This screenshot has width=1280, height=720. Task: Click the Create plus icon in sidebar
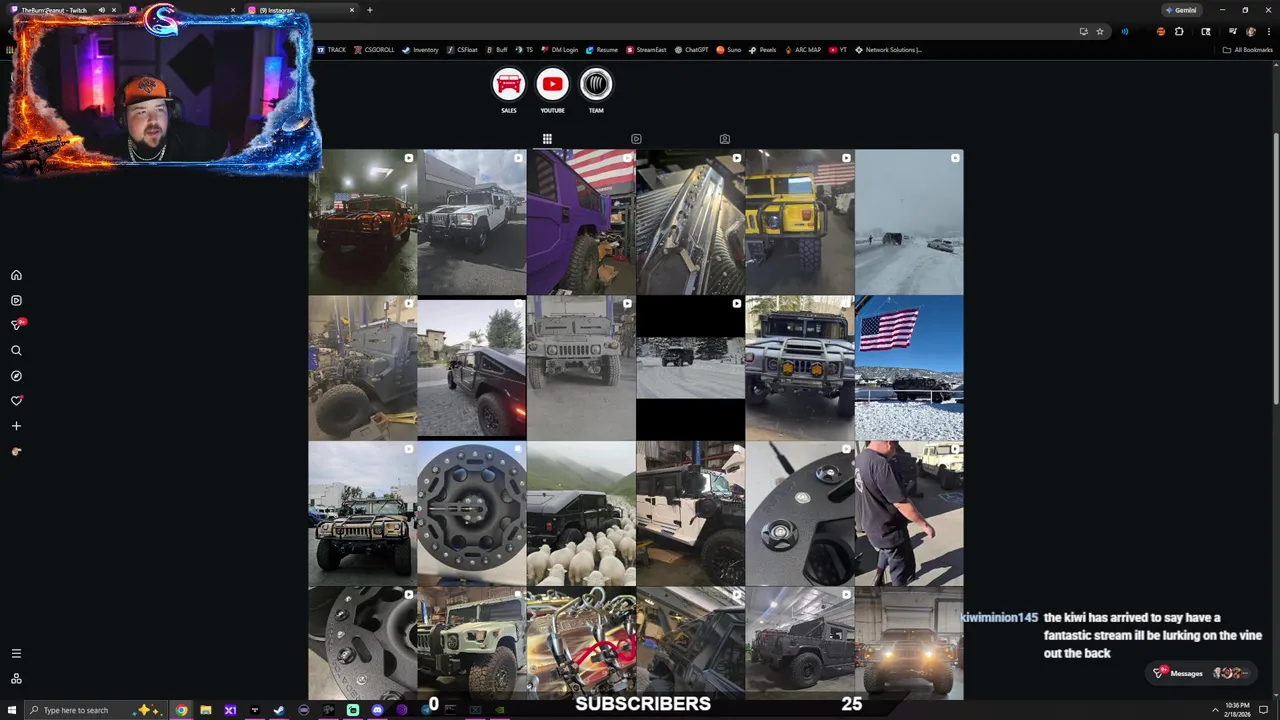click(x=16, y=426)
